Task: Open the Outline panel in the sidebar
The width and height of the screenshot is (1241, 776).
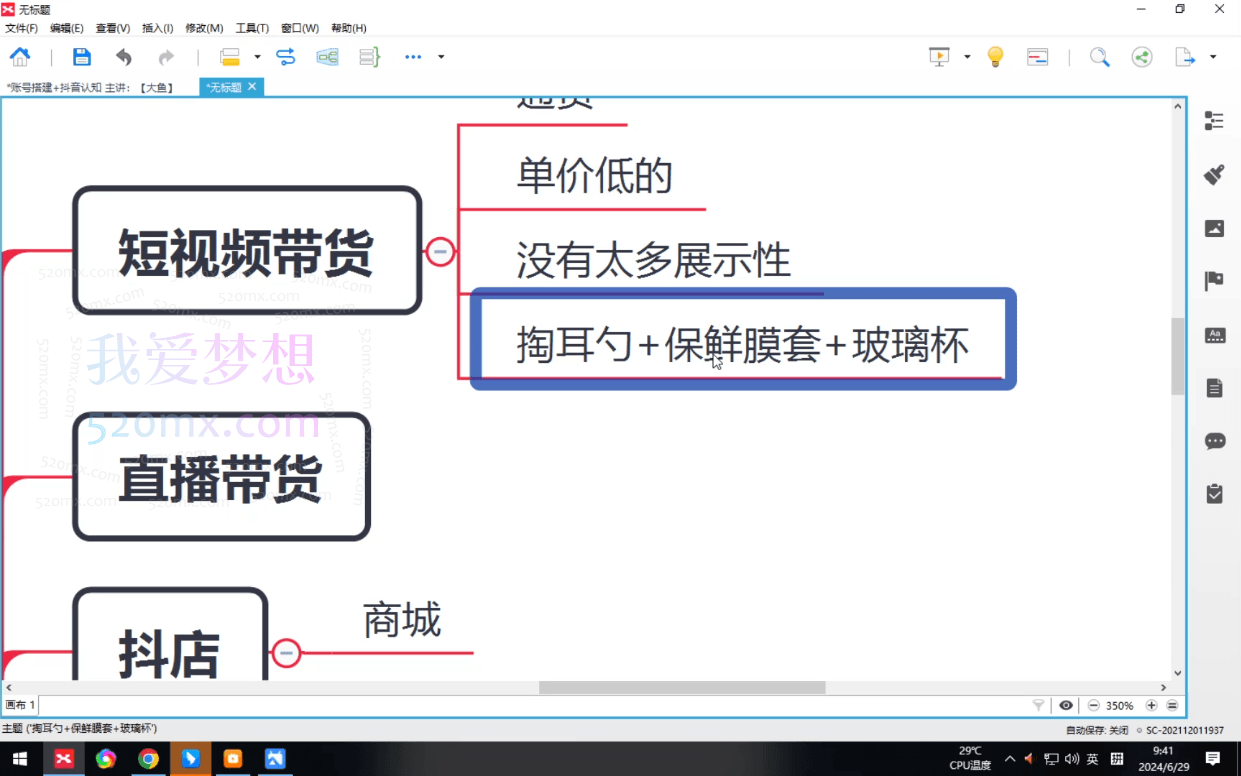Action: [1214, 121]
